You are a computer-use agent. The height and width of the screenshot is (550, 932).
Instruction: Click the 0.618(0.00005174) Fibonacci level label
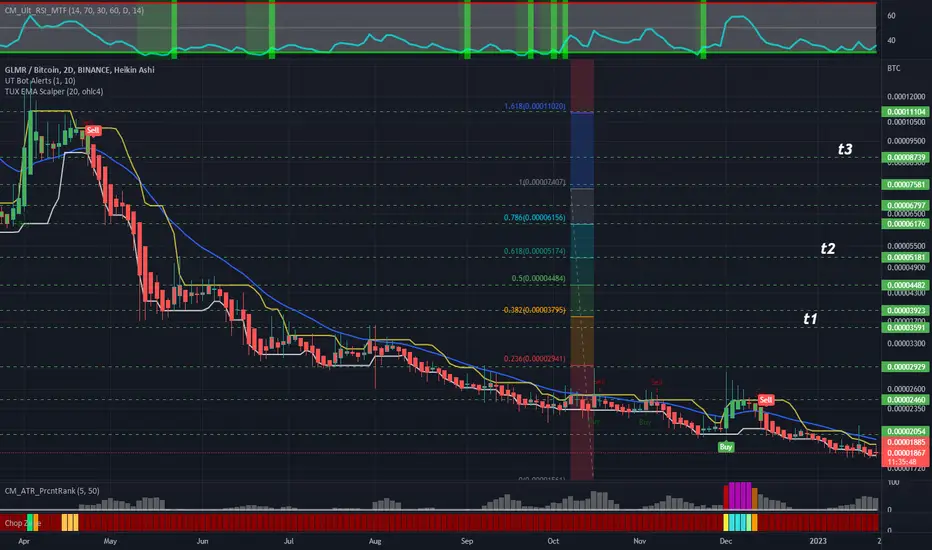[535, 251]
